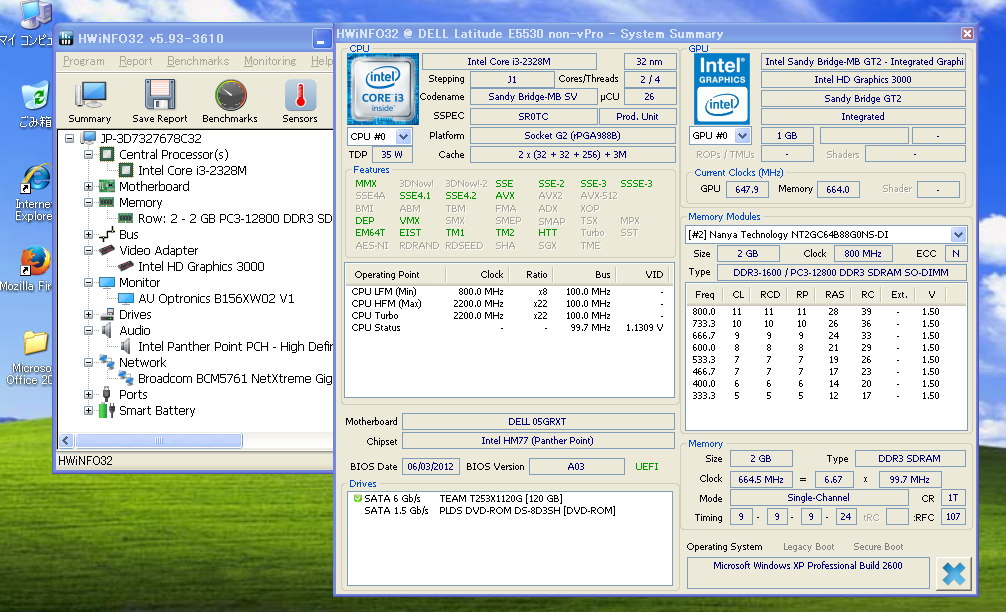1006x612 pixels.
Task: Select Network tree node
Action: pyautogui.click(x=142, y=363)
